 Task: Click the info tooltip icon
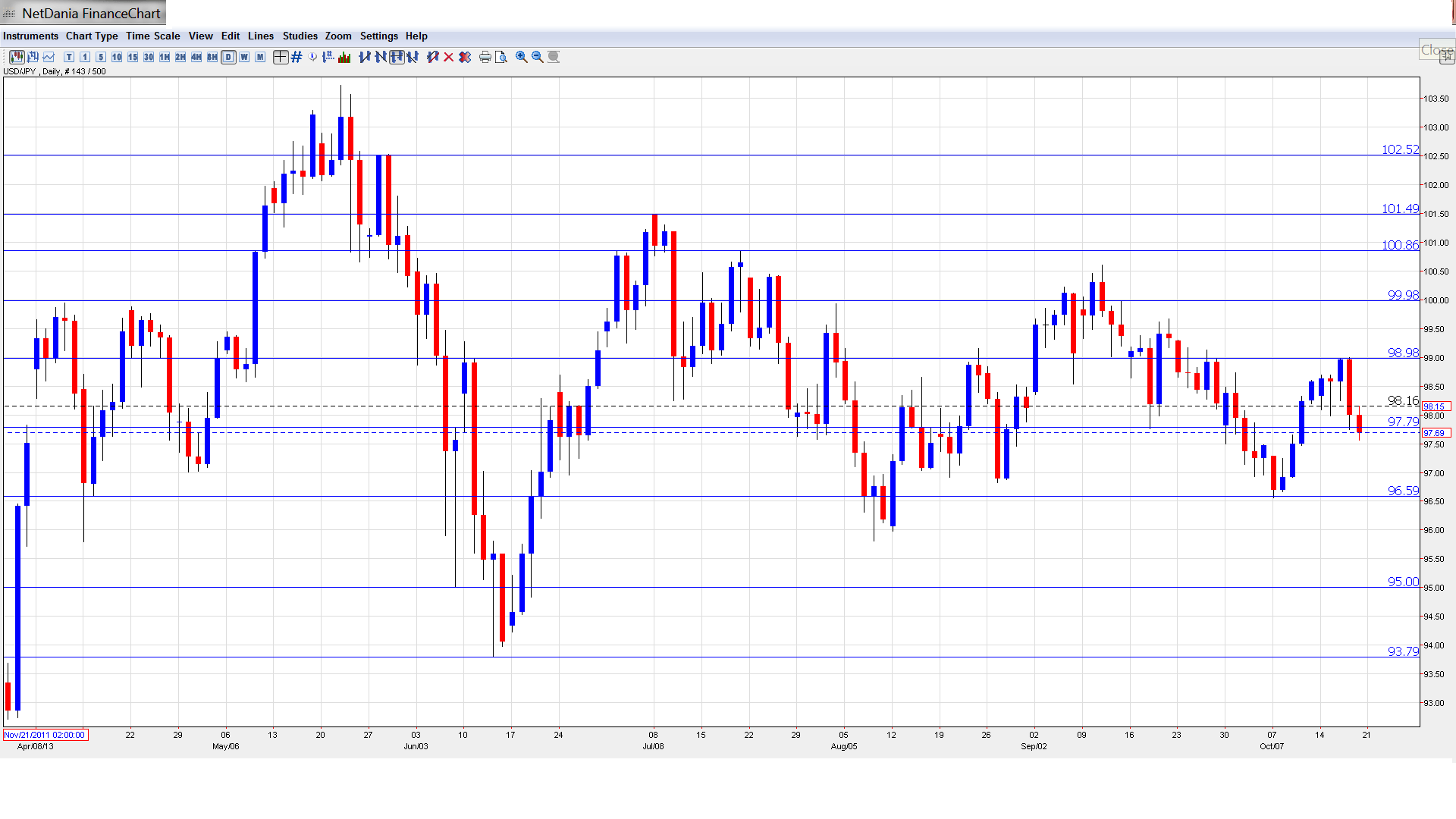pos(312,57)
